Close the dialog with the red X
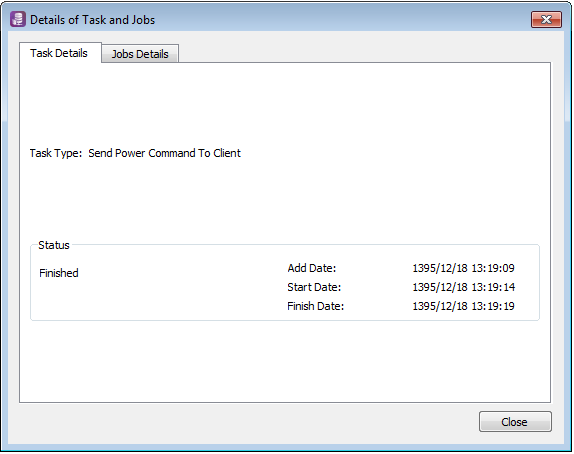 [x=546, y=19]
